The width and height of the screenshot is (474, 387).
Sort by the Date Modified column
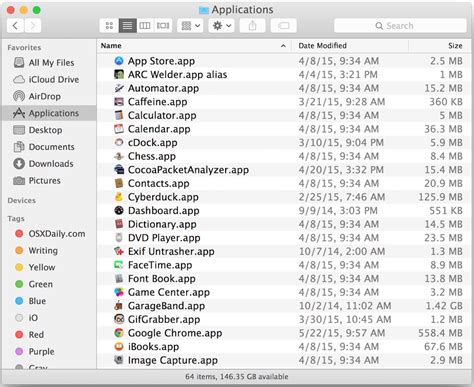350,46
